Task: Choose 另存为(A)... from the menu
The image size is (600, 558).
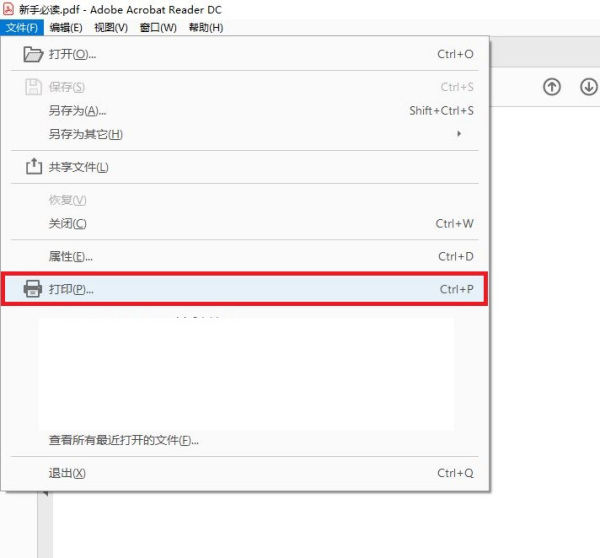Action: pyautogui.click(x=77, y=111)
